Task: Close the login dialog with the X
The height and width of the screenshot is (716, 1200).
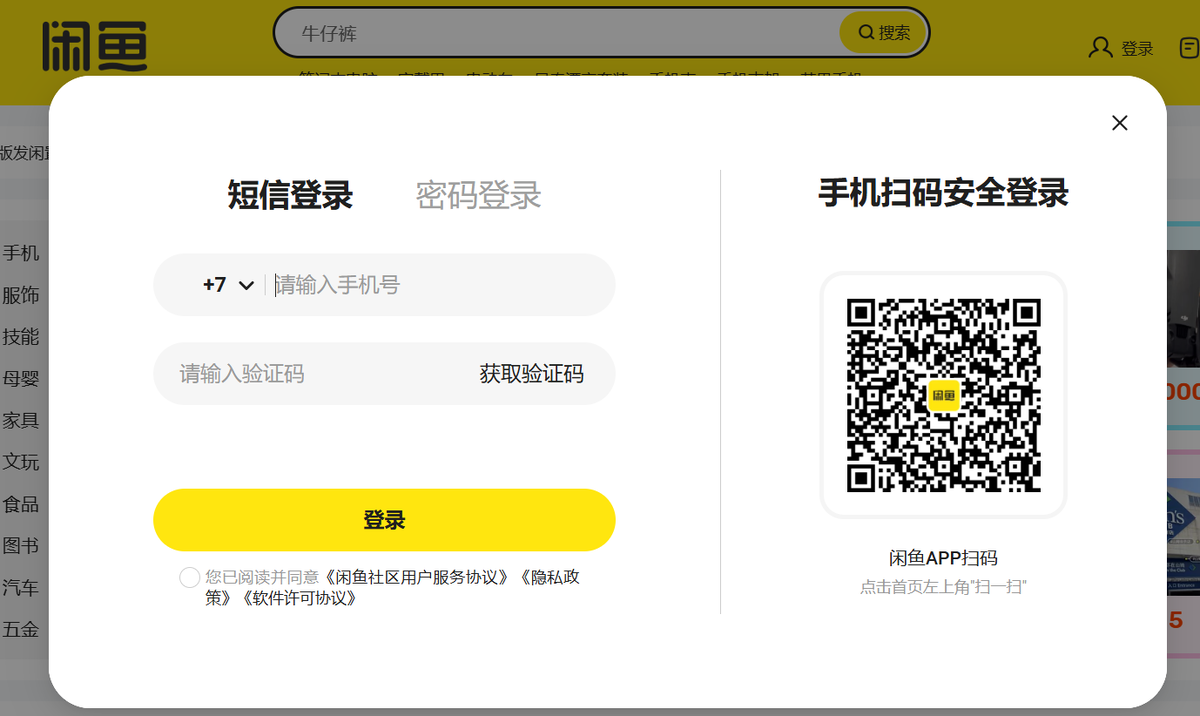Action: (1120, 123)
